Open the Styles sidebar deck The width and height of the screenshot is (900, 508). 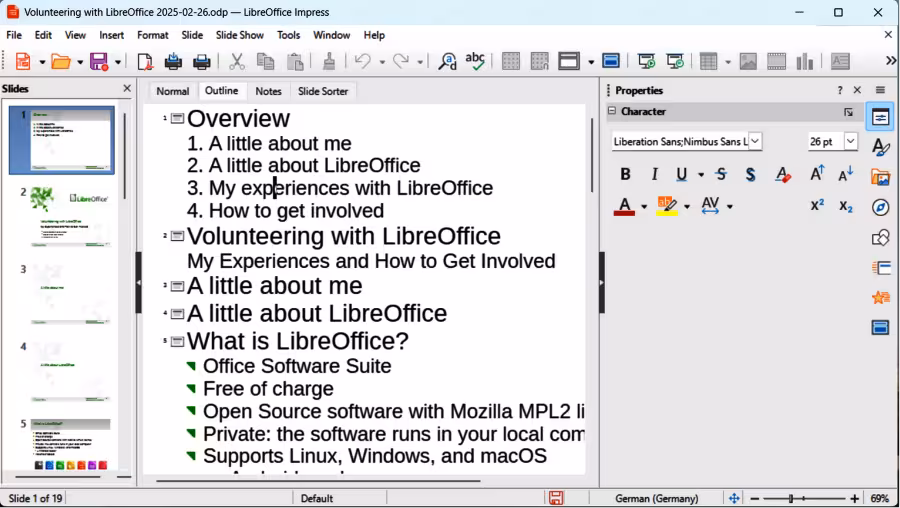880,147
